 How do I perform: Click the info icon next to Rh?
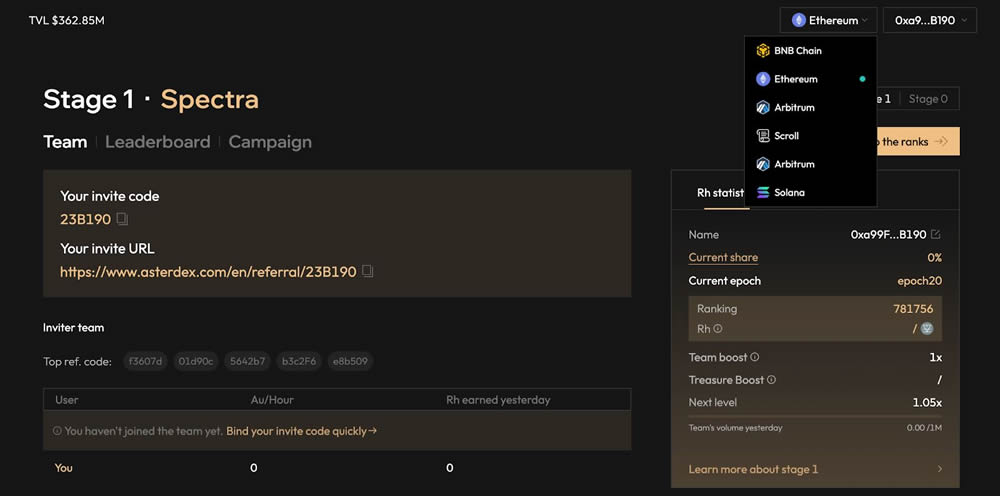point(718,329)
